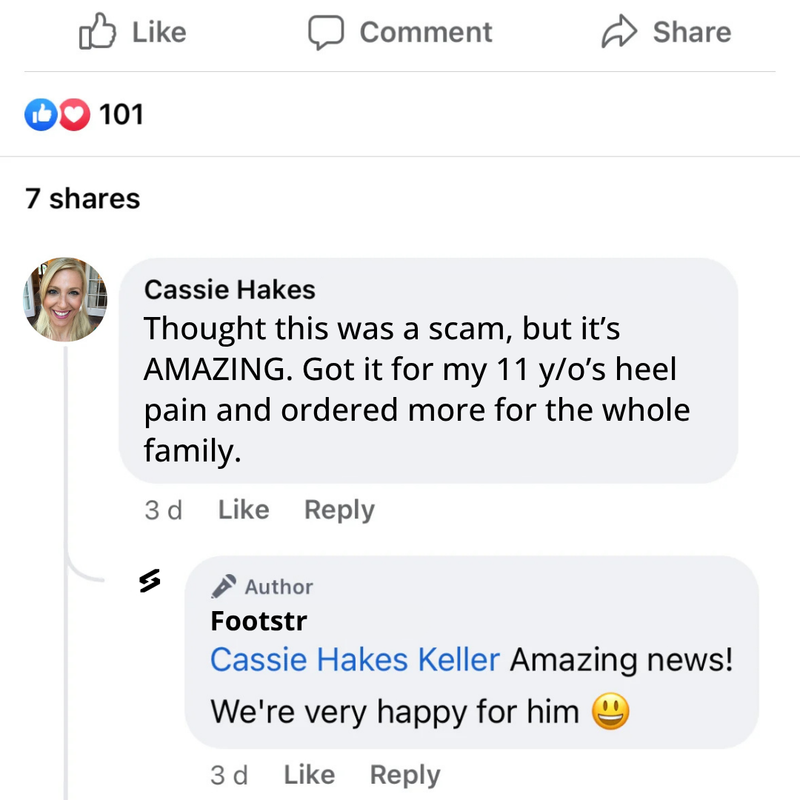Reply to Cassie Hakes' comment
Screen dimensions: 800x800
coord(339,510)
